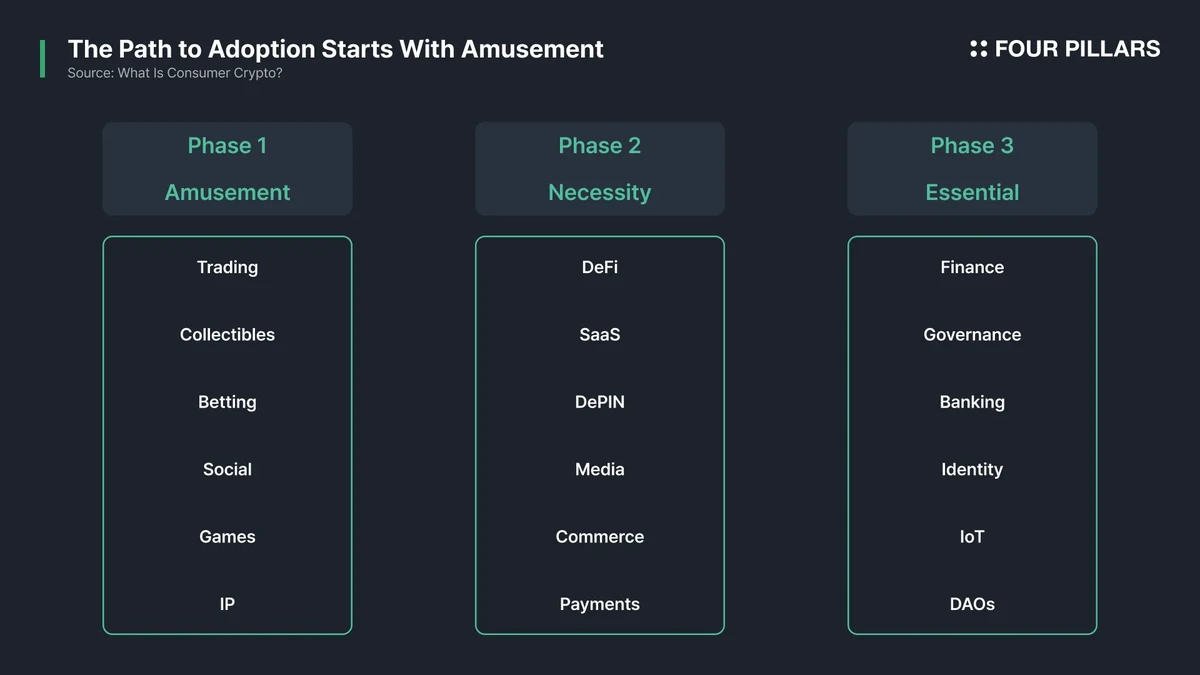Select the Phase 2 Necessity header
The height and width of the screenshot is (675, 1200).
tap(599, 169)
